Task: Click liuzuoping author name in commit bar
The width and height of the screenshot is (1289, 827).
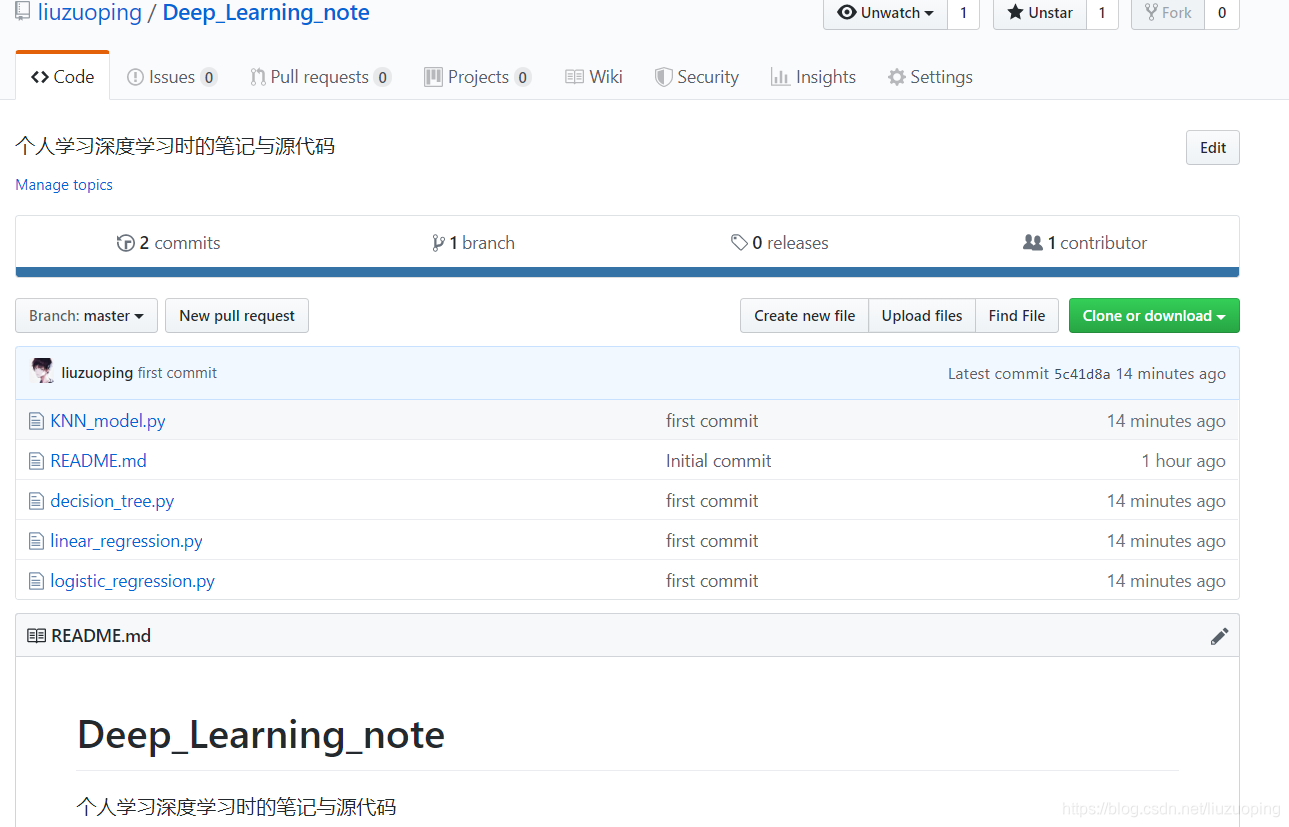Action: (97, 373)
